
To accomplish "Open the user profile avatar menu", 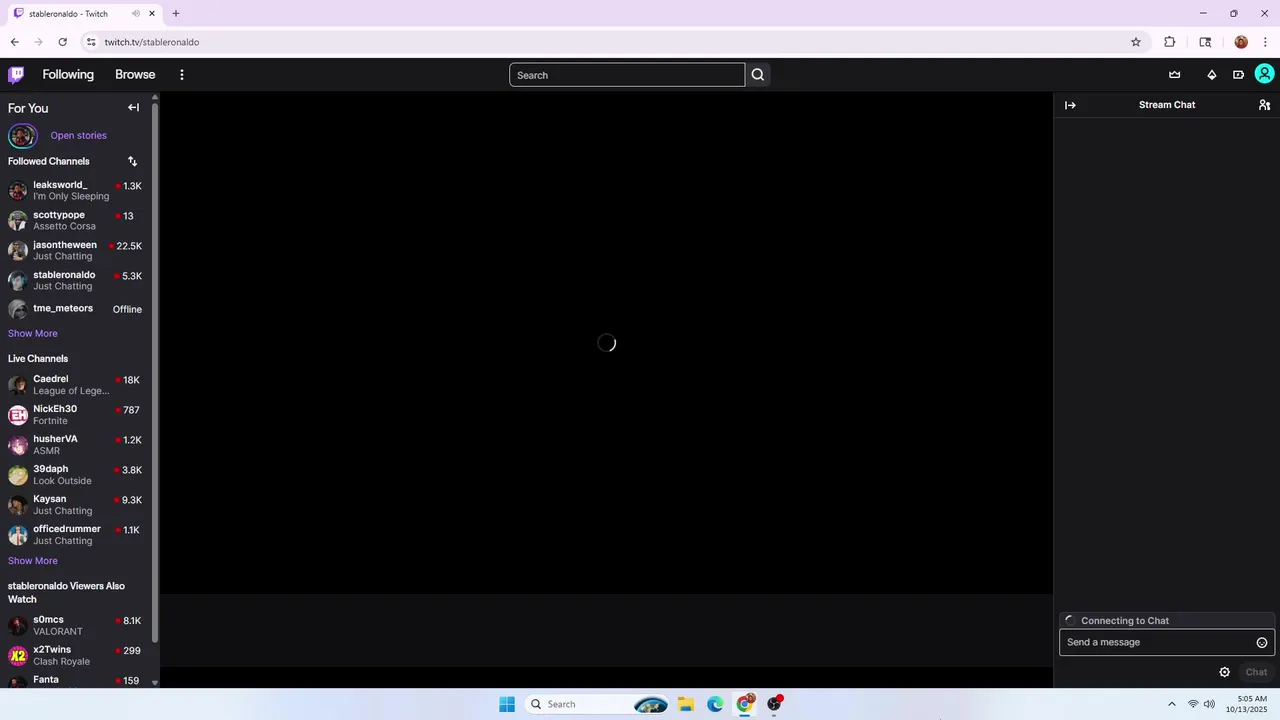I will [x=1265, y=74].
